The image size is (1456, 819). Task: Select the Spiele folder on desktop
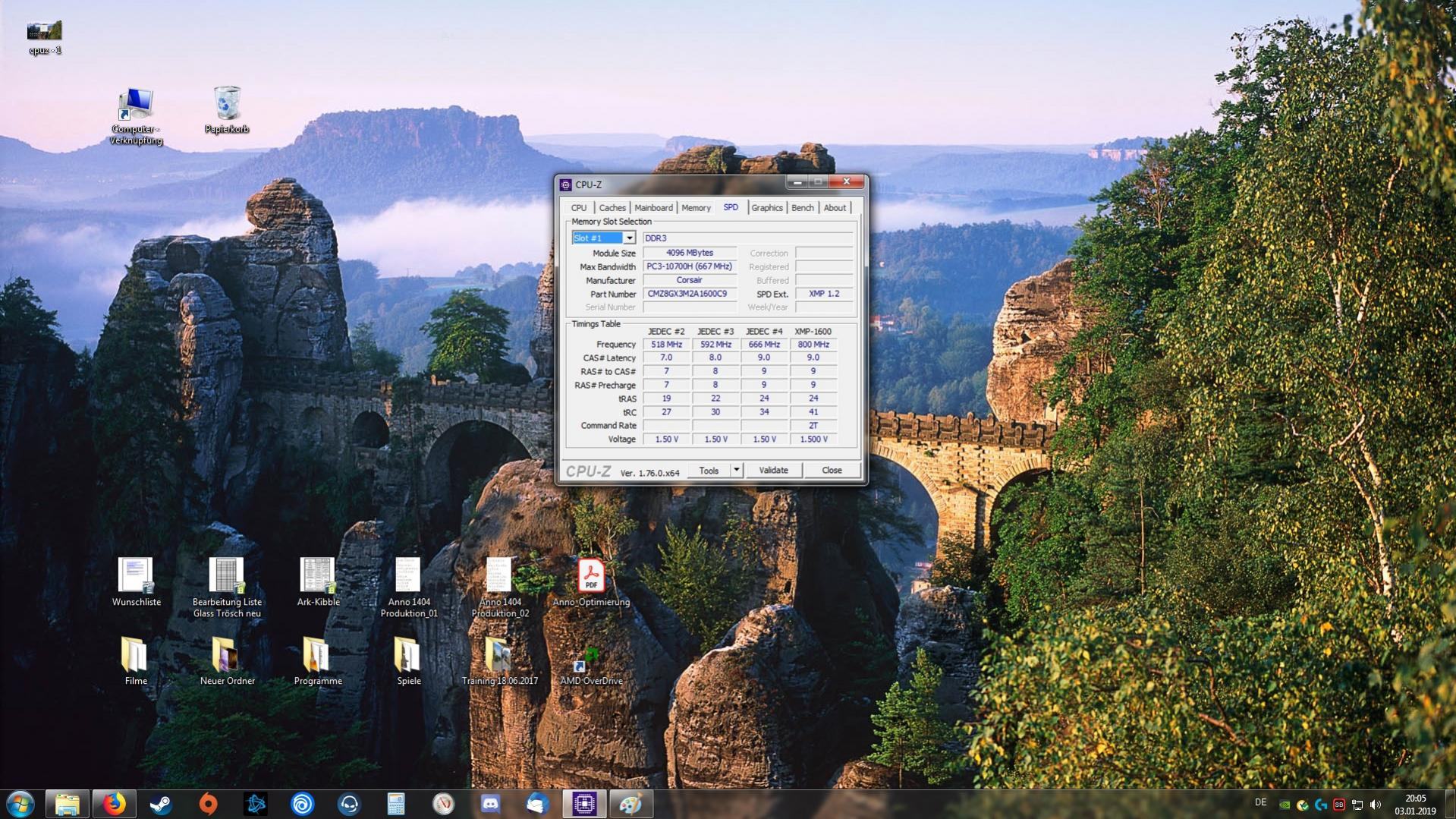pos(408,662)
